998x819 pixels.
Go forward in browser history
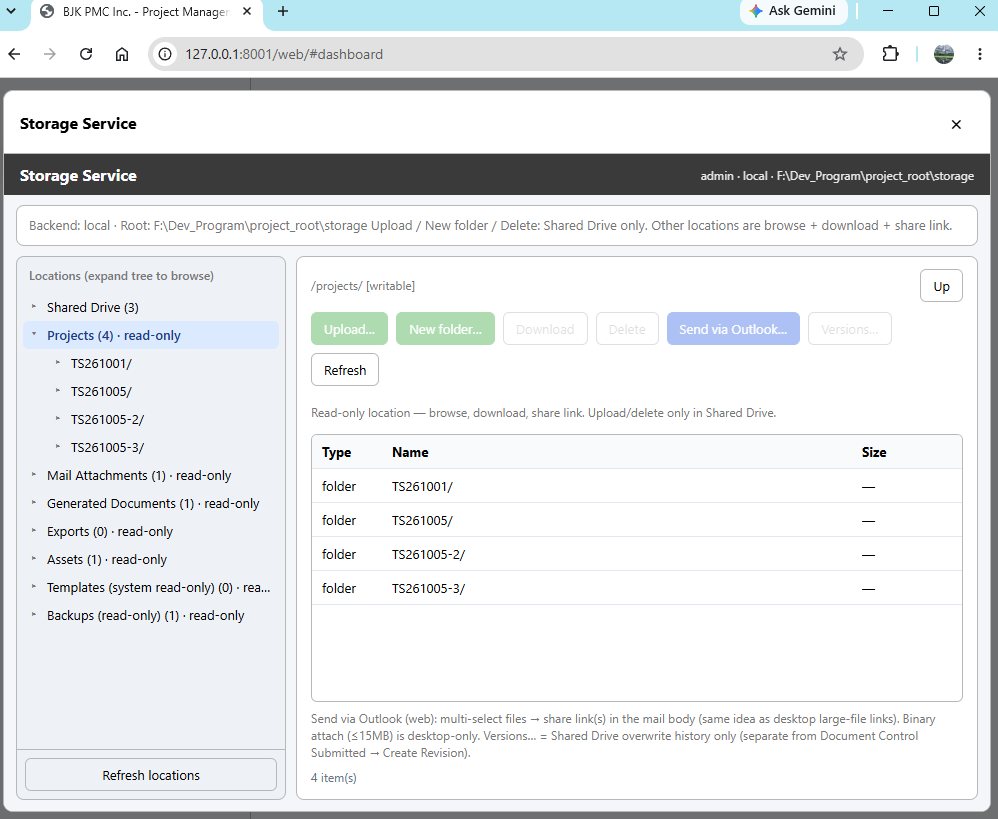pos(50,54)
